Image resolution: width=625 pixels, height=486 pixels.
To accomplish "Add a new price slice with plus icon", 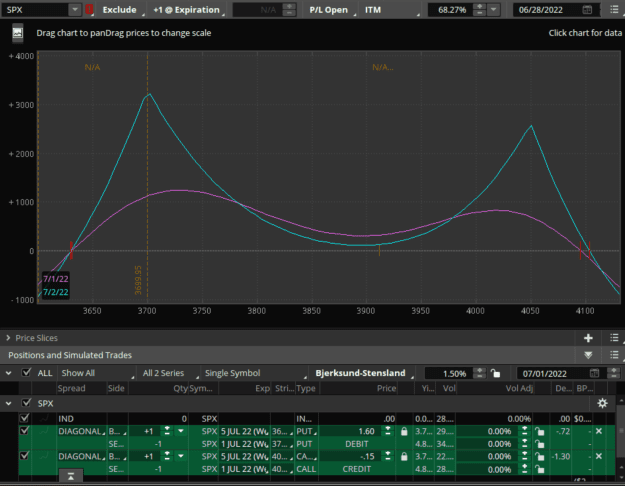I will [588, 338].
